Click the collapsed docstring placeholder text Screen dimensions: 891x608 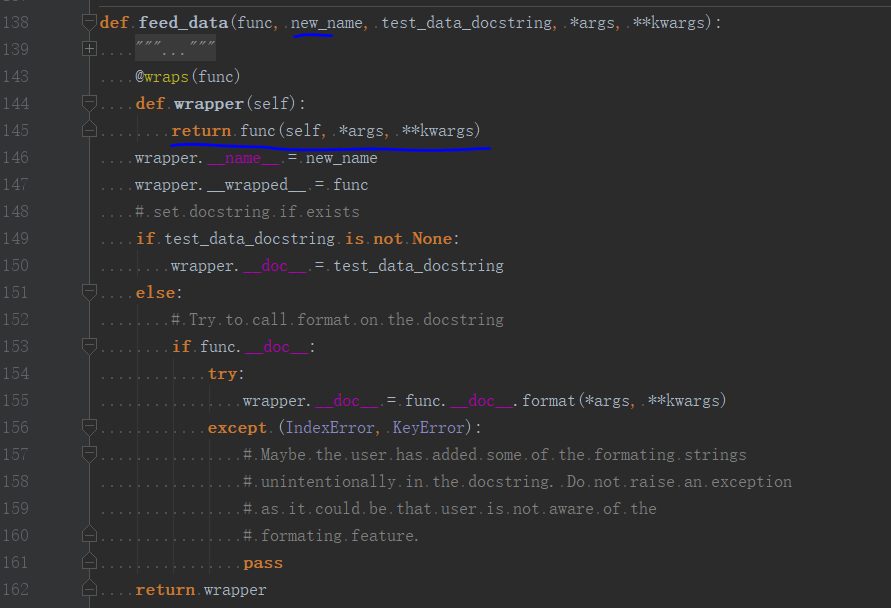tap(176, 49)
